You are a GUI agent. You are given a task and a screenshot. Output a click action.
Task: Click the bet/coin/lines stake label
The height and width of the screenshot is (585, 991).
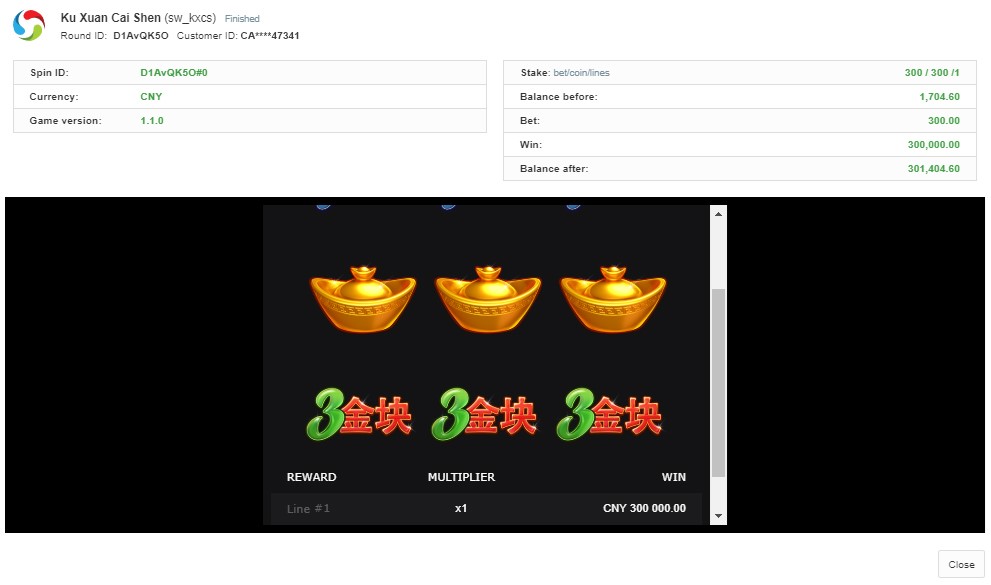coord(581,73)
